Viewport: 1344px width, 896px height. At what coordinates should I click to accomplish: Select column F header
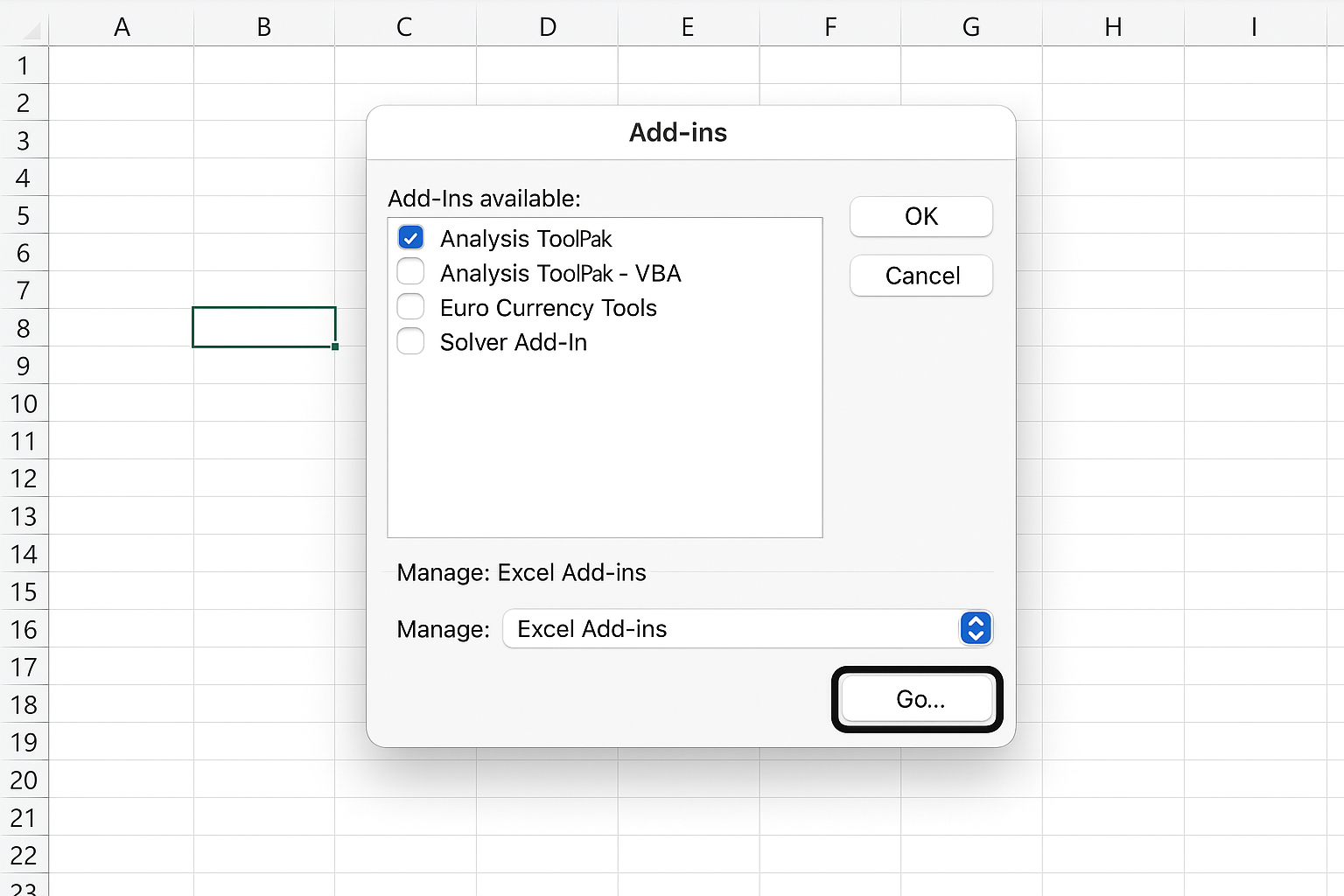click(830, 27)
